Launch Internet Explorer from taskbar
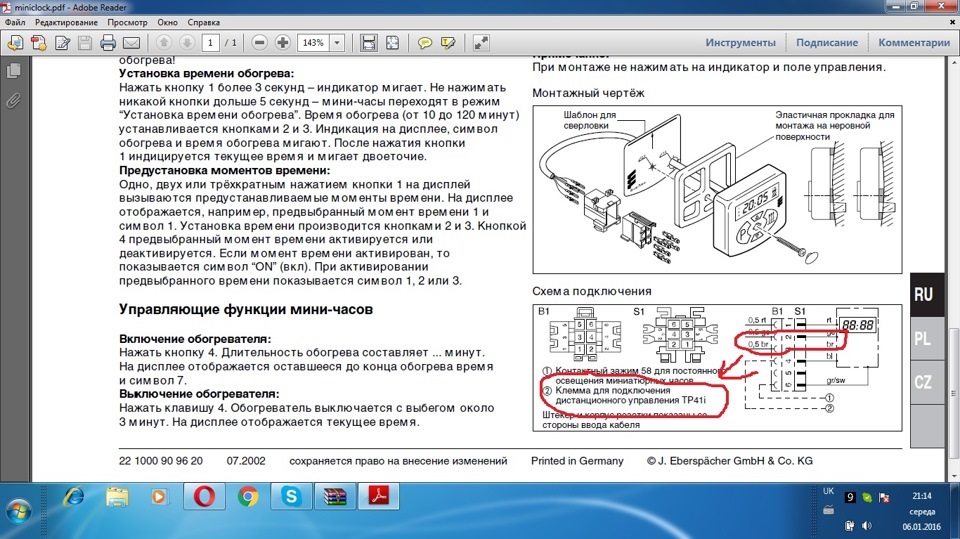This screenshot has width=960, height=539. (75, 496)
